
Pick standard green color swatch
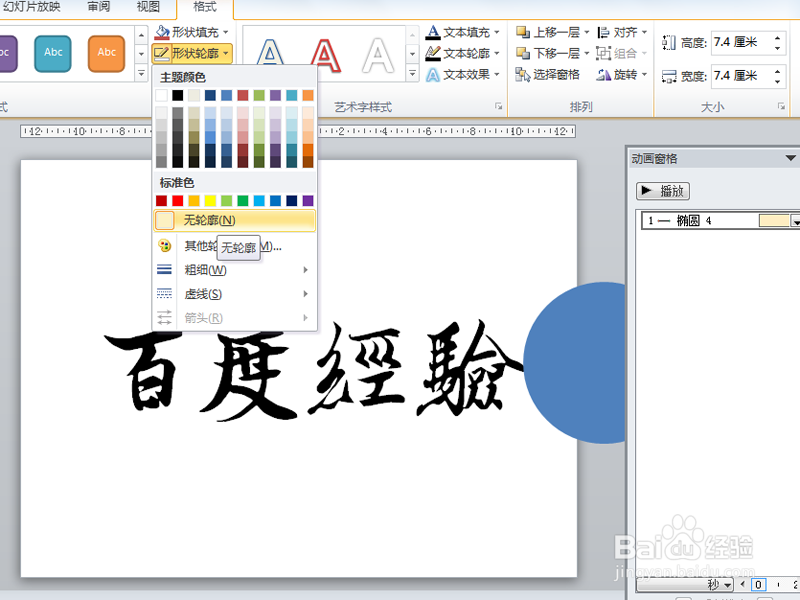click(x=243, y=201)
